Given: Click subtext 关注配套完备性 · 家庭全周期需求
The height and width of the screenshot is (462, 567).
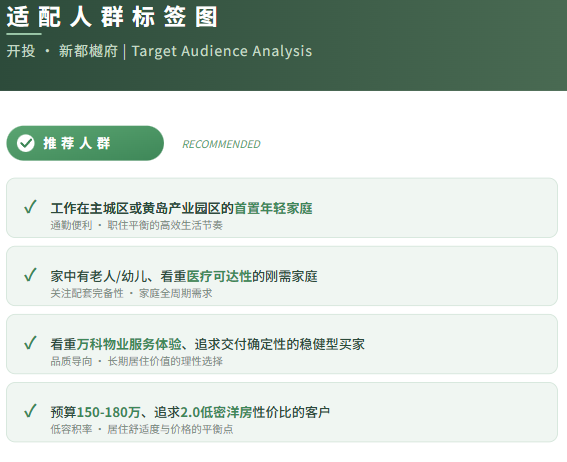Looking at the screenshot, I should pos(131,293).
